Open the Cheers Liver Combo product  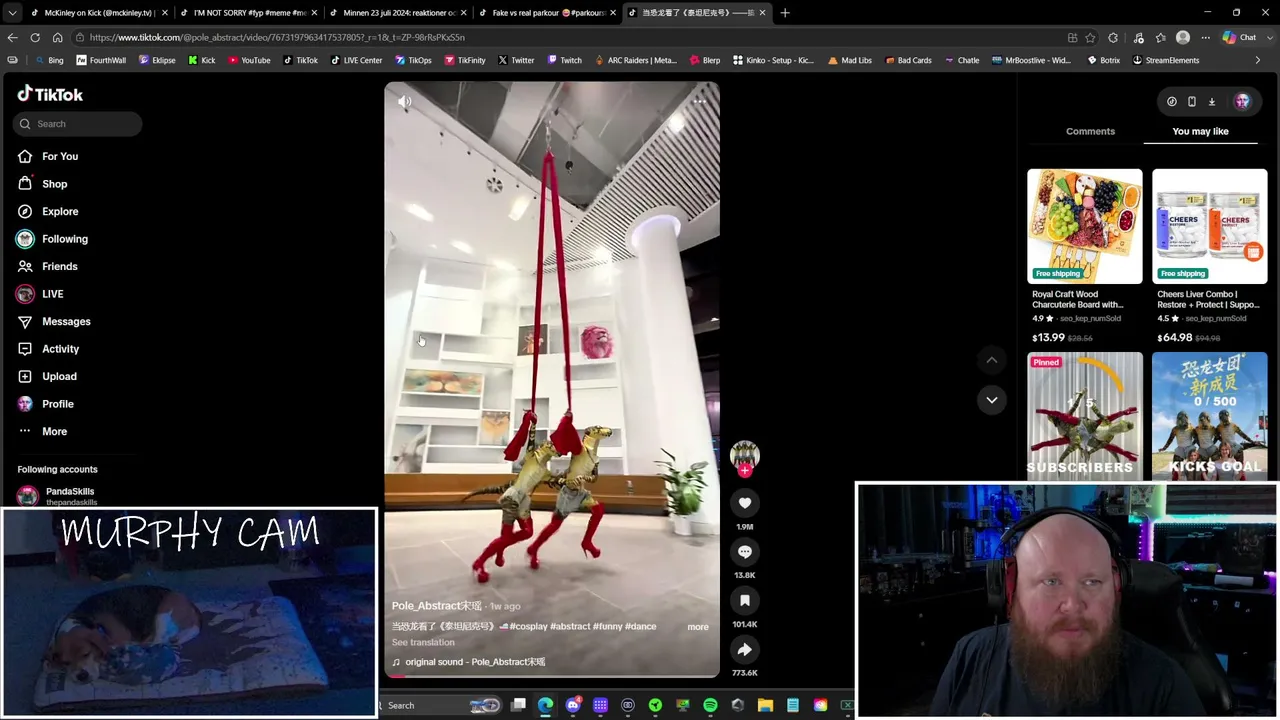(x=1210, y=256)
